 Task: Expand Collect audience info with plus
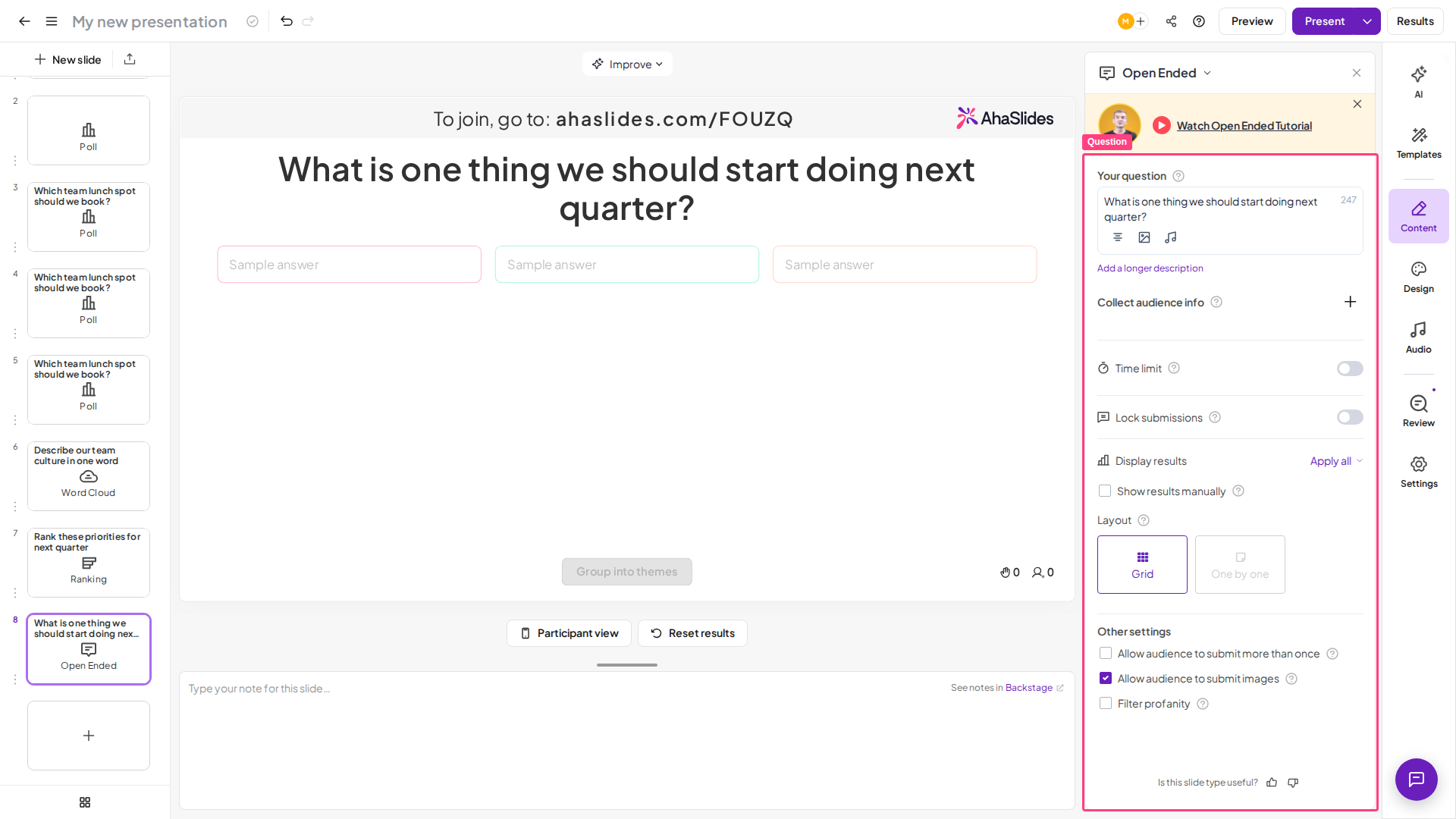tap(1350, 302)
